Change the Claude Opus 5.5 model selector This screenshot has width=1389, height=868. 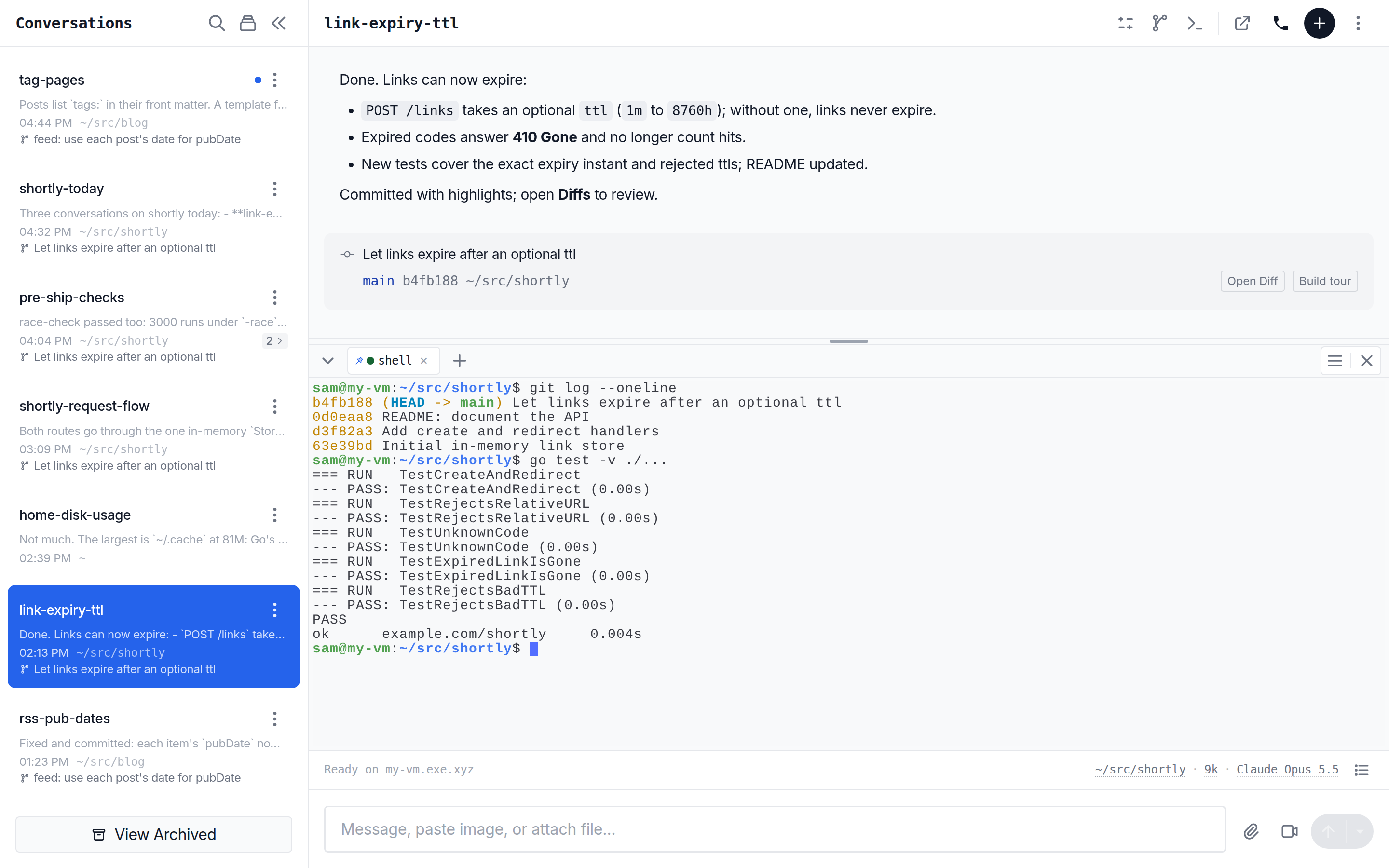(1287, 769)
